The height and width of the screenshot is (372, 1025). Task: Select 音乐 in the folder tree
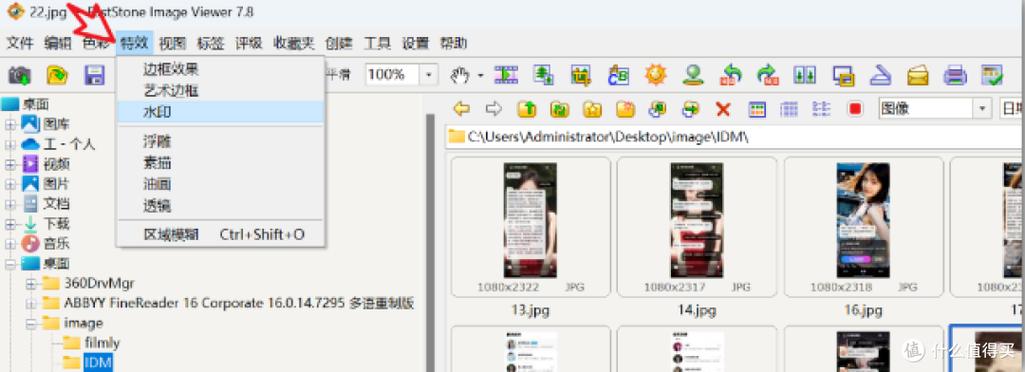coord(56,244)
